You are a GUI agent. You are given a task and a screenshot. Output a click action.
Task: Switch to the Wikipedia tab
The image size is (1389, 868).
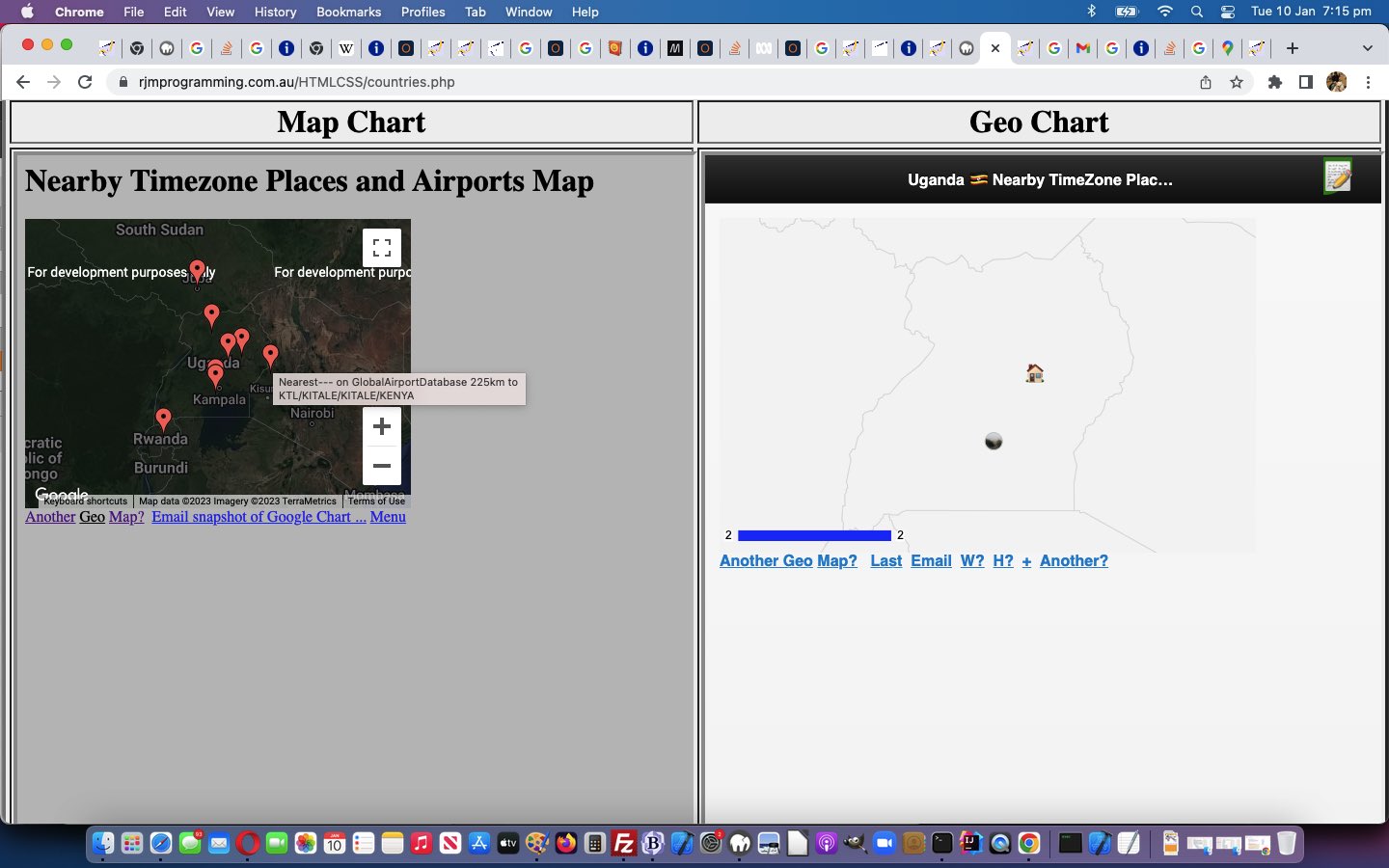pyautogui.click(x=345, y=48)
